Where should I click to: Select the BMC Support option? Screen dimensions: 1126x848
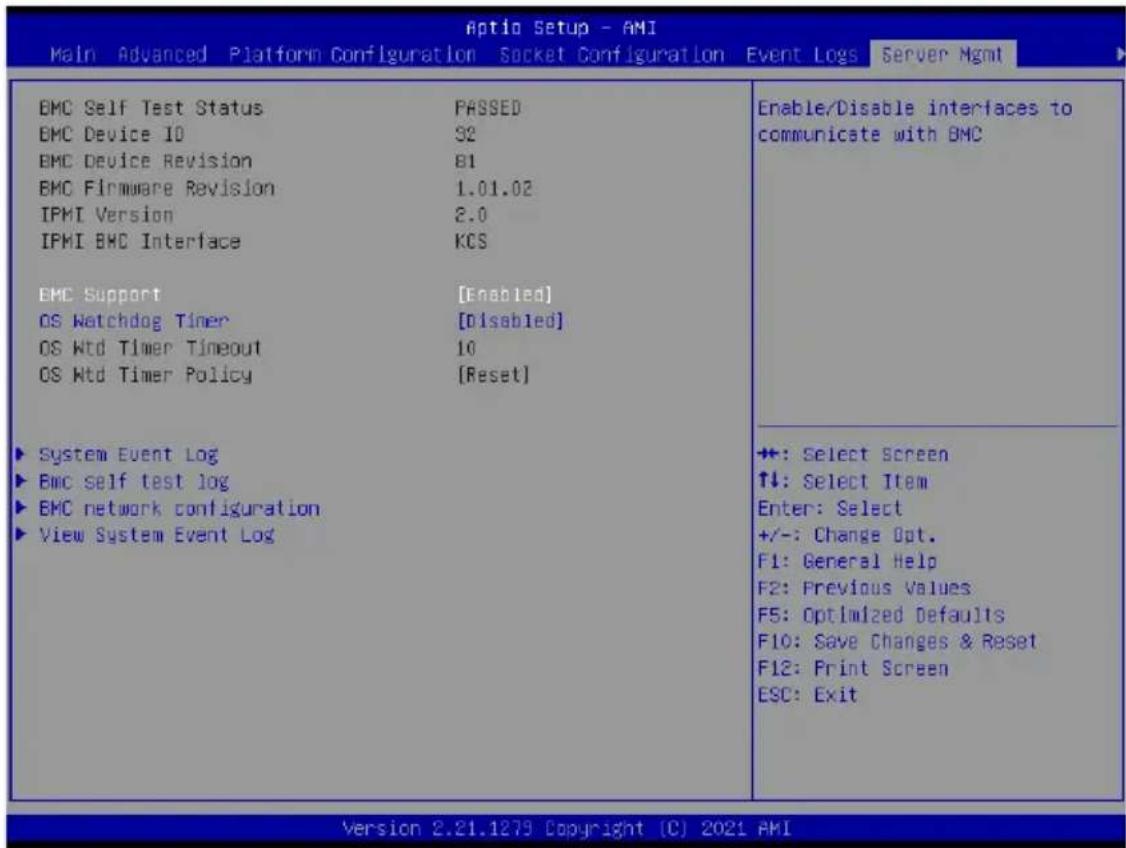[x=100, y=295]
